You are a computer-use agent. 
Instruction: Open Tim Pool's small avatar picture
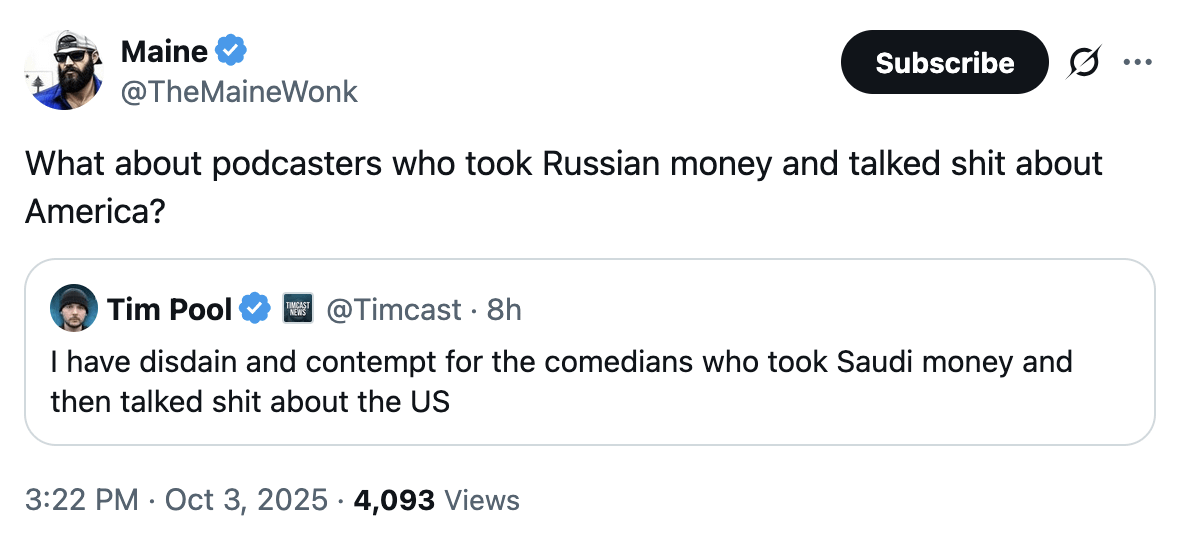pyautogui.click(x=74, y=309)
